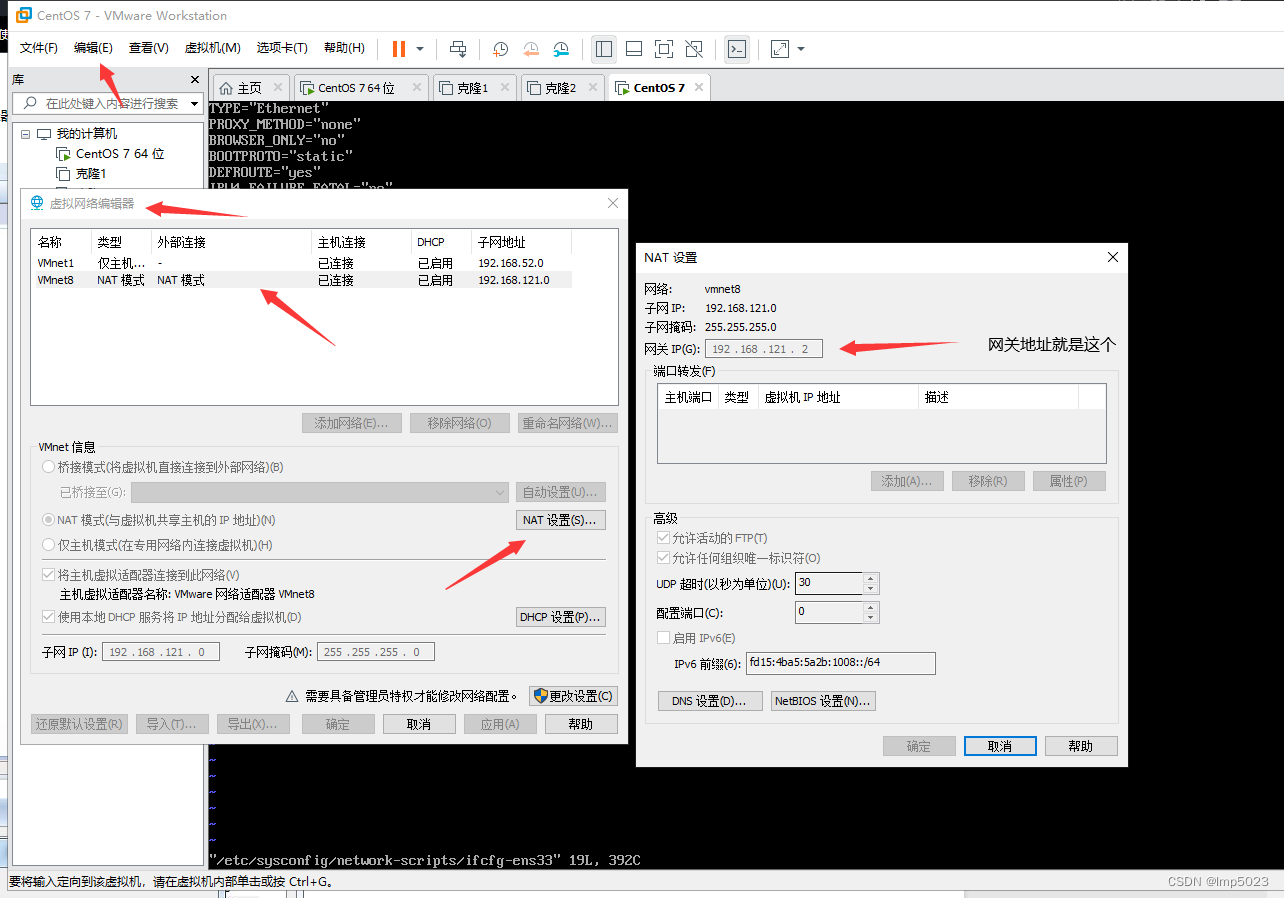Open the 编辑(E) menu

tap(93, 48)
